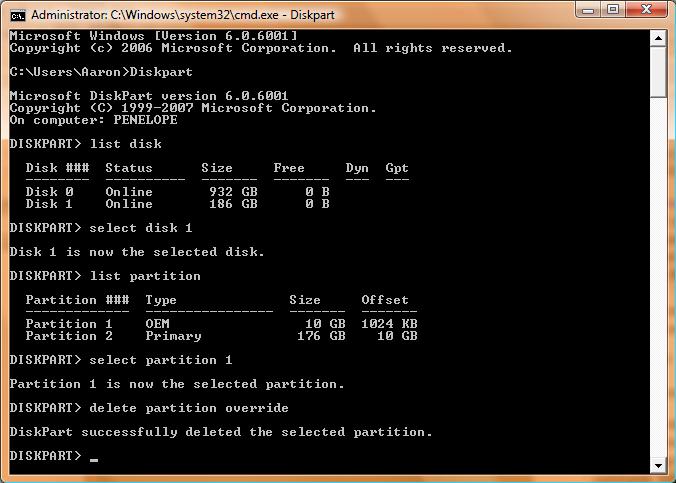Click the final DISKPART> prompt cursor
Screen dimensions: 676x483
click(x=94, y=460)
